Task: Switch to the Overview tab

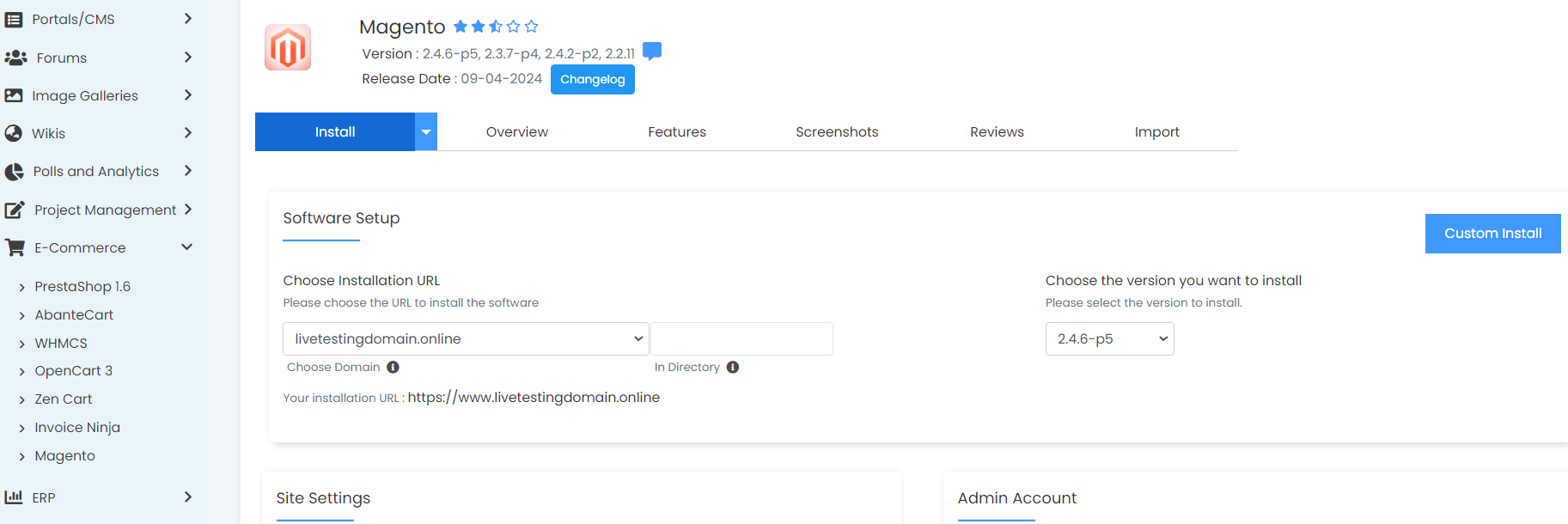Action: click(517, 132)
